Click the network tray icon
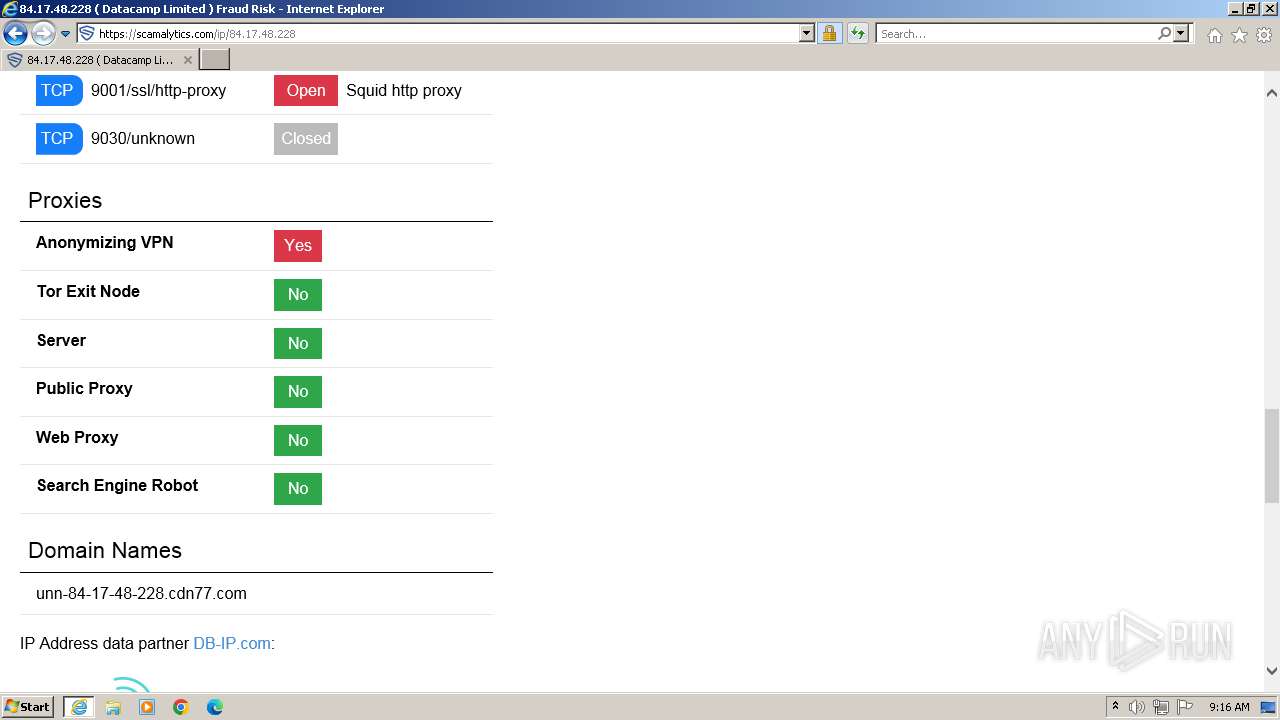 1161,707
